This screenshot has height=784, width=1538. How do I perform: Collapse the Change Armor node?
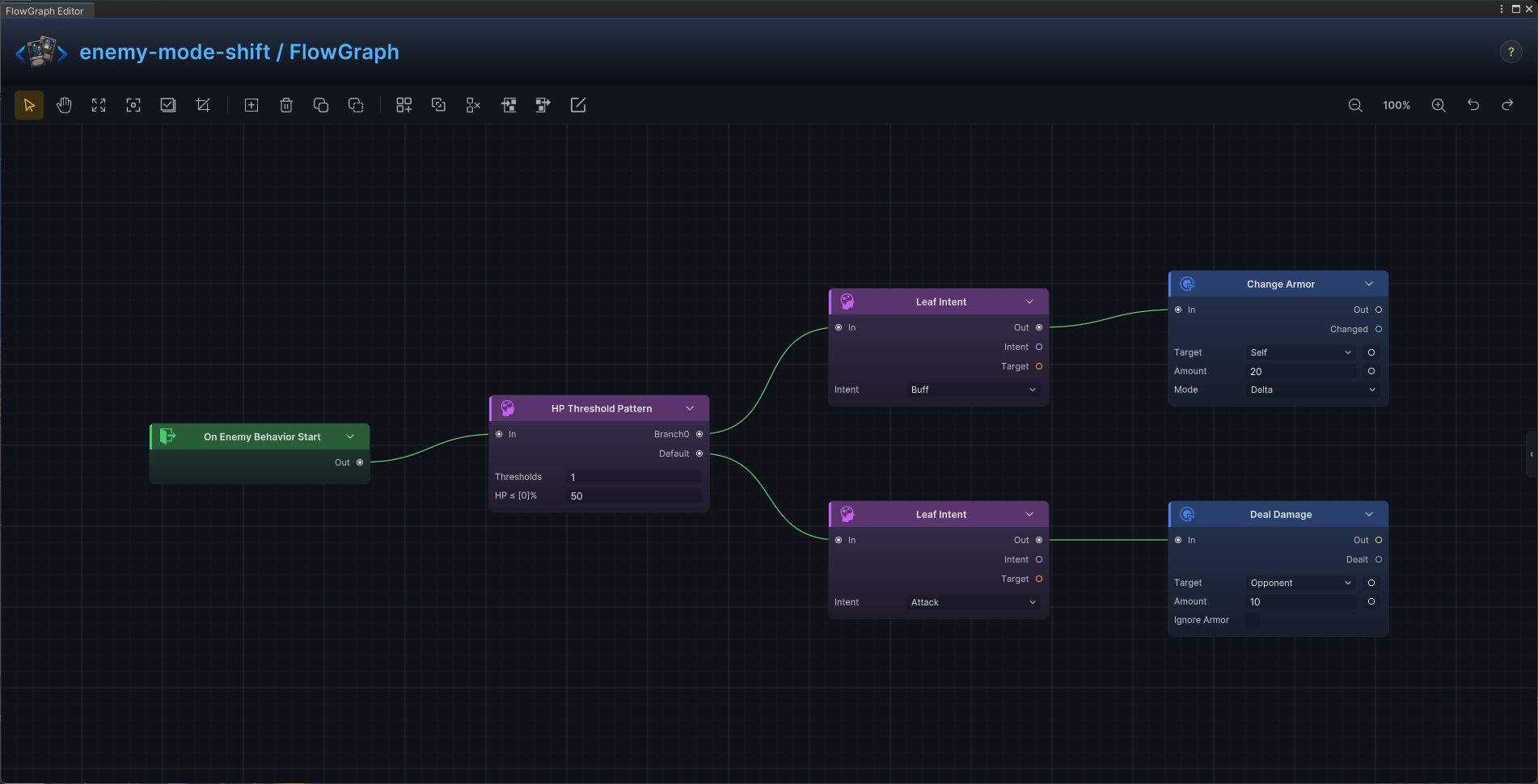click(1369, 284)
